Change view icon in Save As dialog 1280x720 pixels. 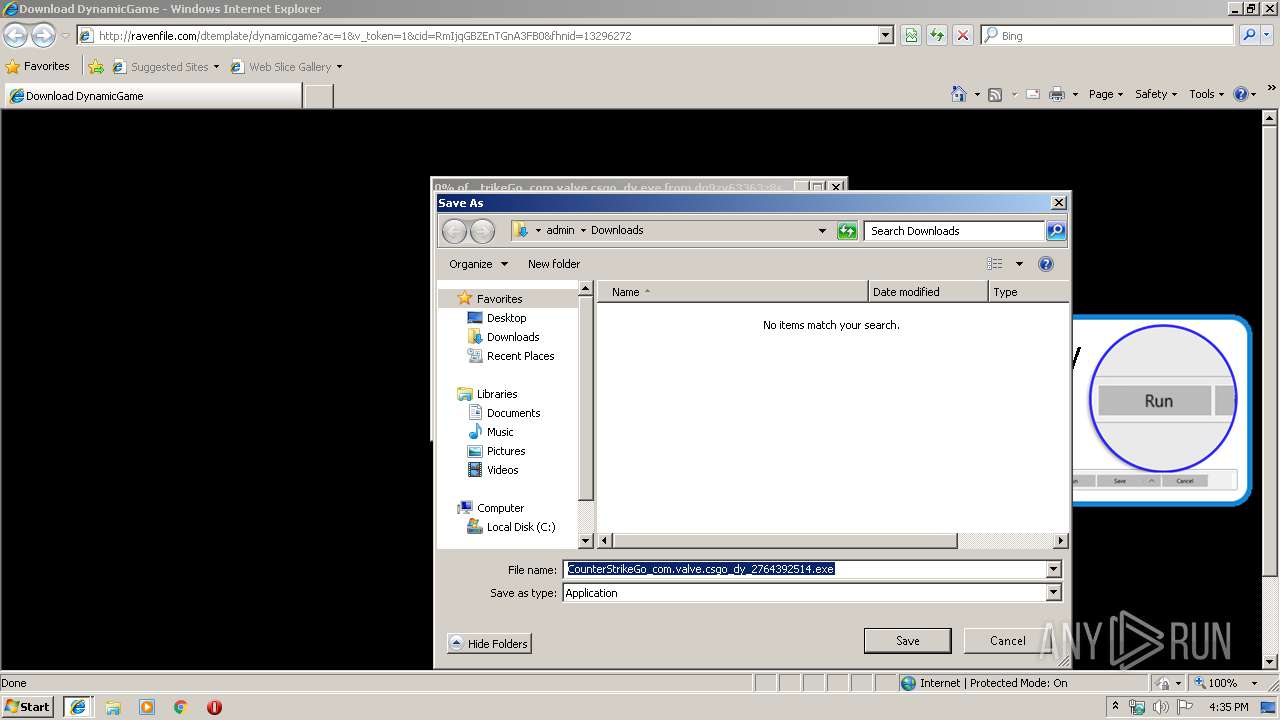point(994,264)
